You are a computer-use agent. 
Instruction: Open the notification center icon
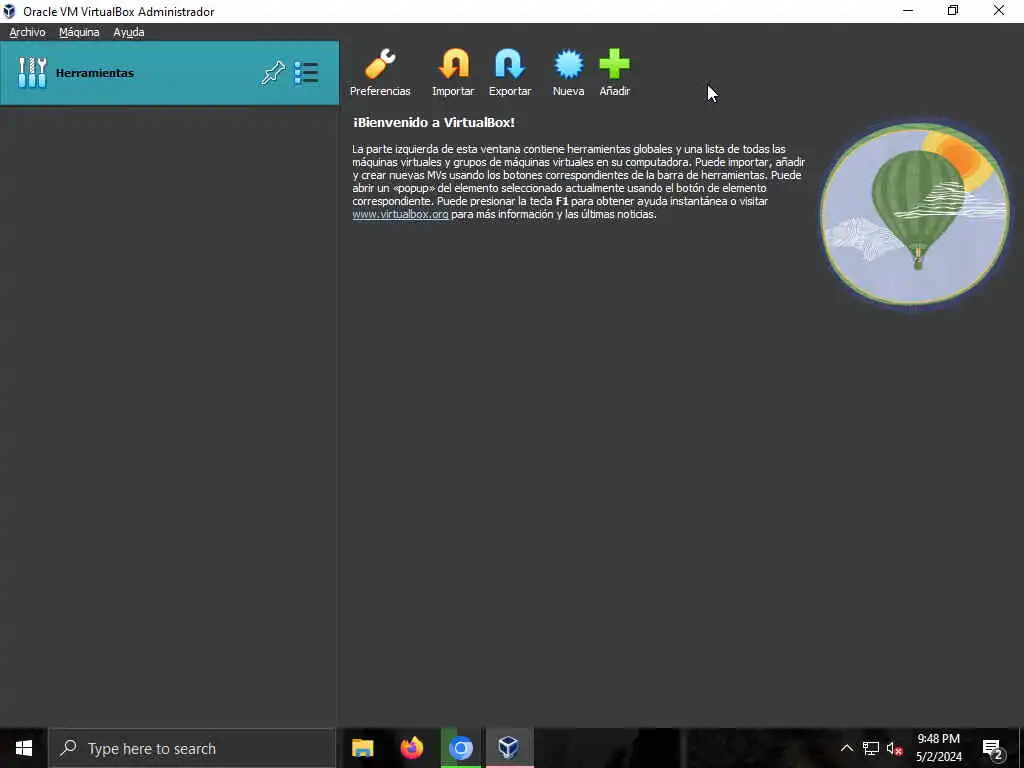tap(992, 748)
